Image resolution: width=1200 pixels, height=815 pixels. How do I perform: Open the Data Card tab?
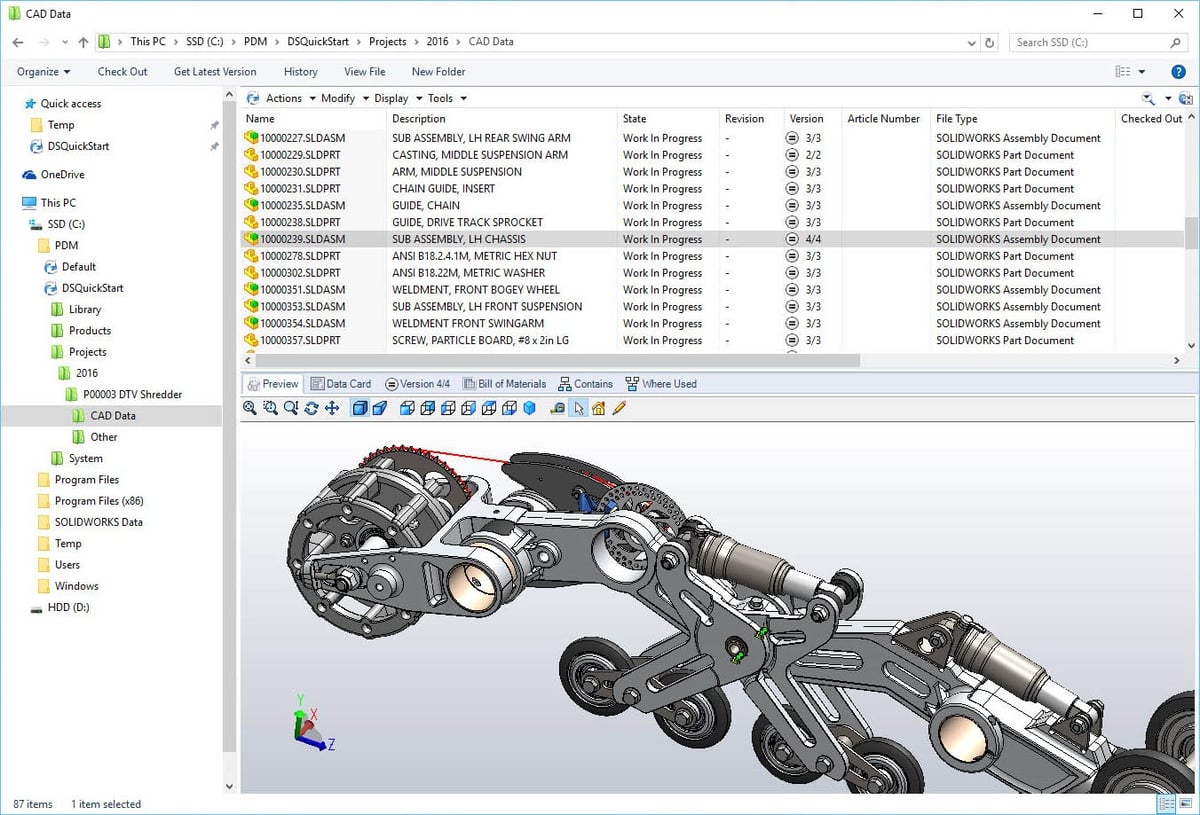341,383
